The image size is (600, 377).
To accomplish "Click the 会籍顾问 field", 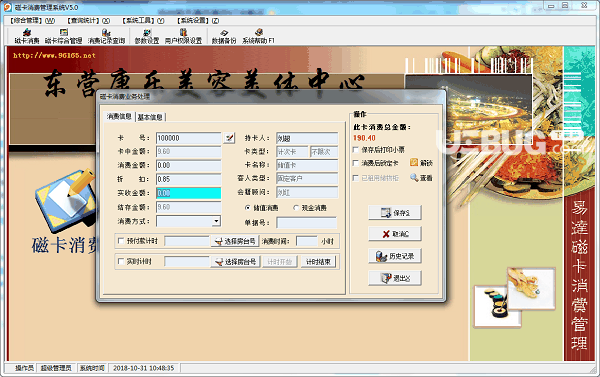I will point(307,192).
